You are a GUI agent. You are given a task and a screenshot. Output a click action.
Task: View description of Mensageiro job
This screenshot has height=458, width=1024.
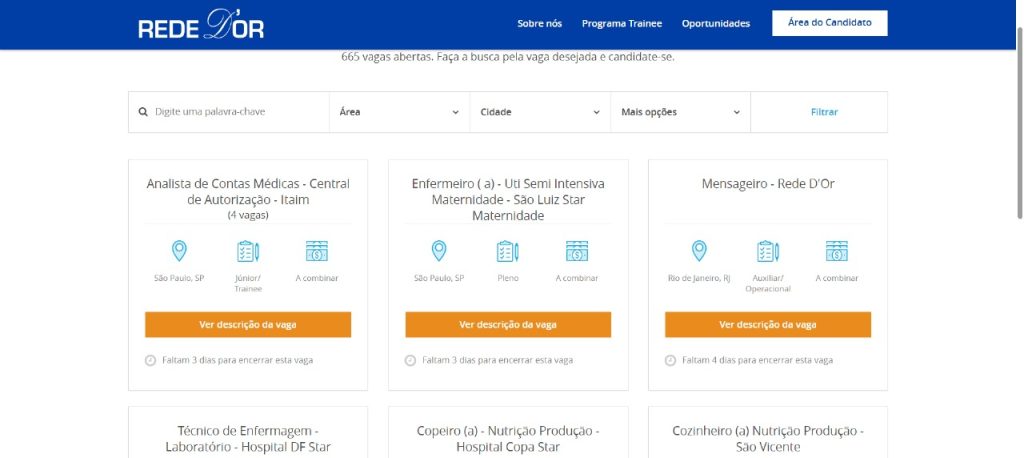(x=768, y=325)
